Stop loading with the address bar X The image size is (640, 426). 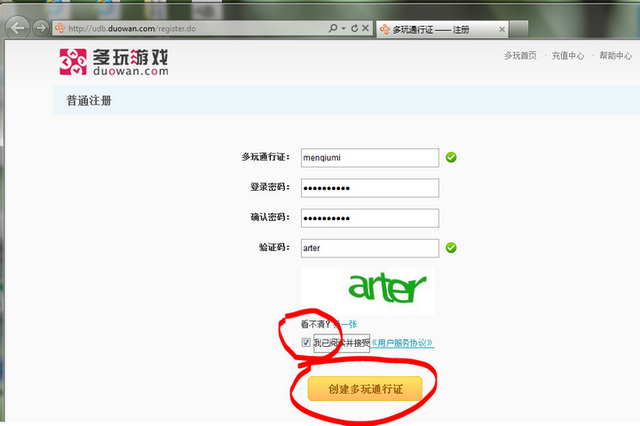[x=365, y=28]
